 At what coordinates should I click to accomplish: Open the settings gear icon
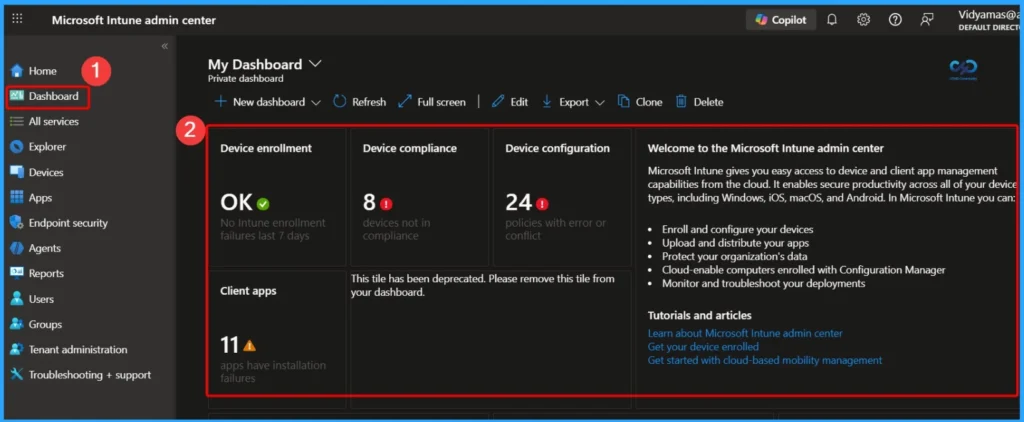(x=863, y=20)
